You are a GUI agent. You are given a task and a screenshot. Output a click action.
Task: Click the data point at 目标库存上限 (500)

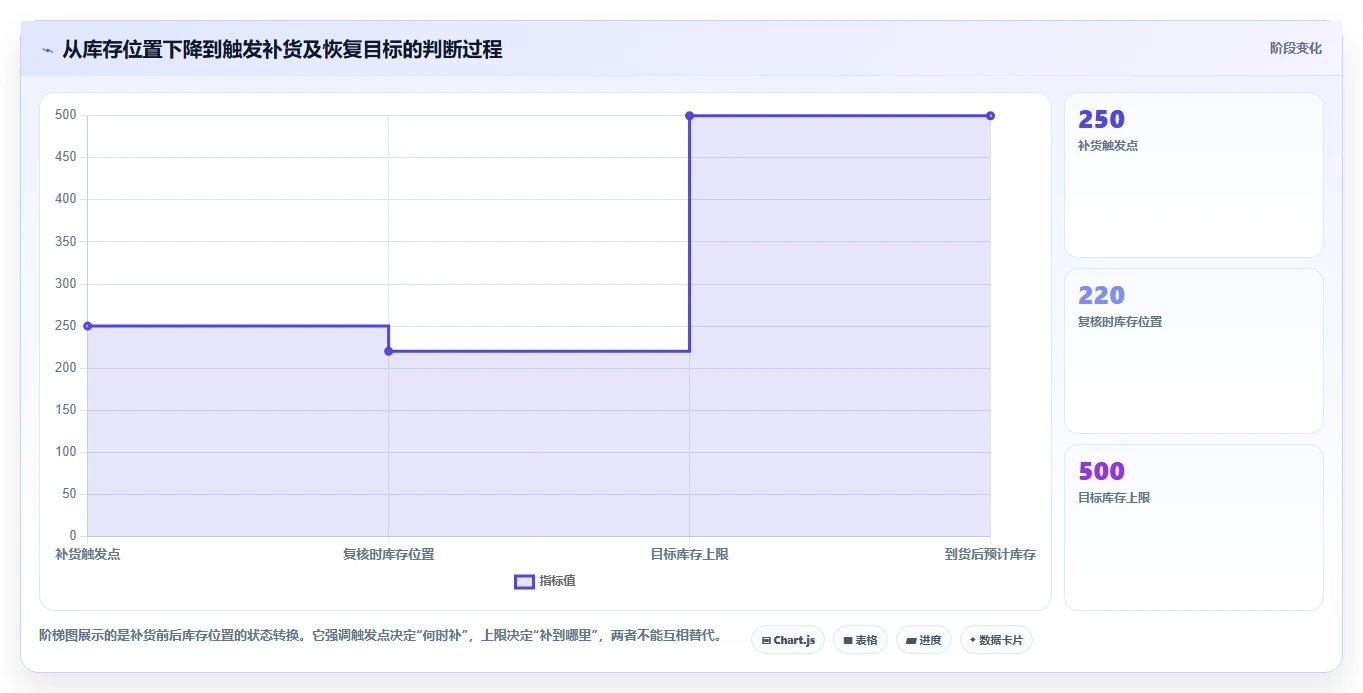[690, 116]
